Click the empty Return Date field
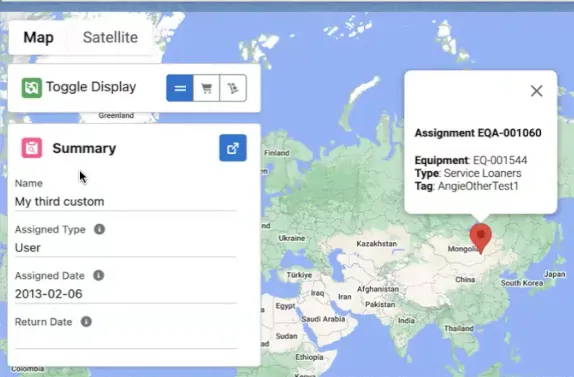The height and width of the screenshot is (377, 574). click(126, 339)
